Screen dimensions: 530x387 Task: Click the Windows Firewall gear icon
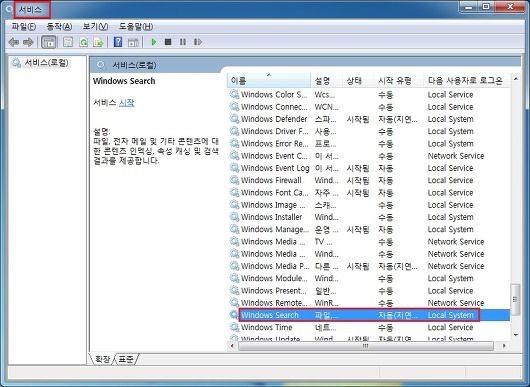coord(234,180)
